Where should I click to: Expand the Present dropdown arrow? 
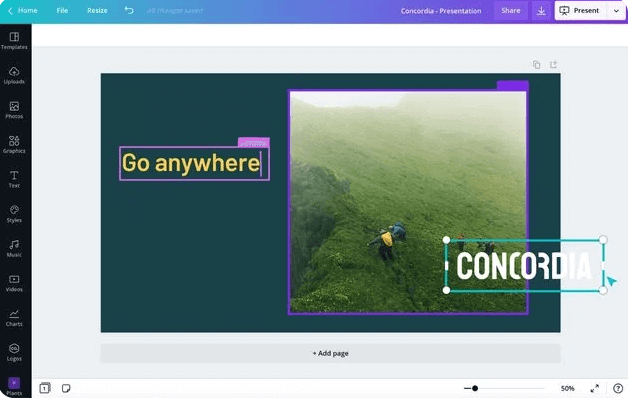point(616,11)
